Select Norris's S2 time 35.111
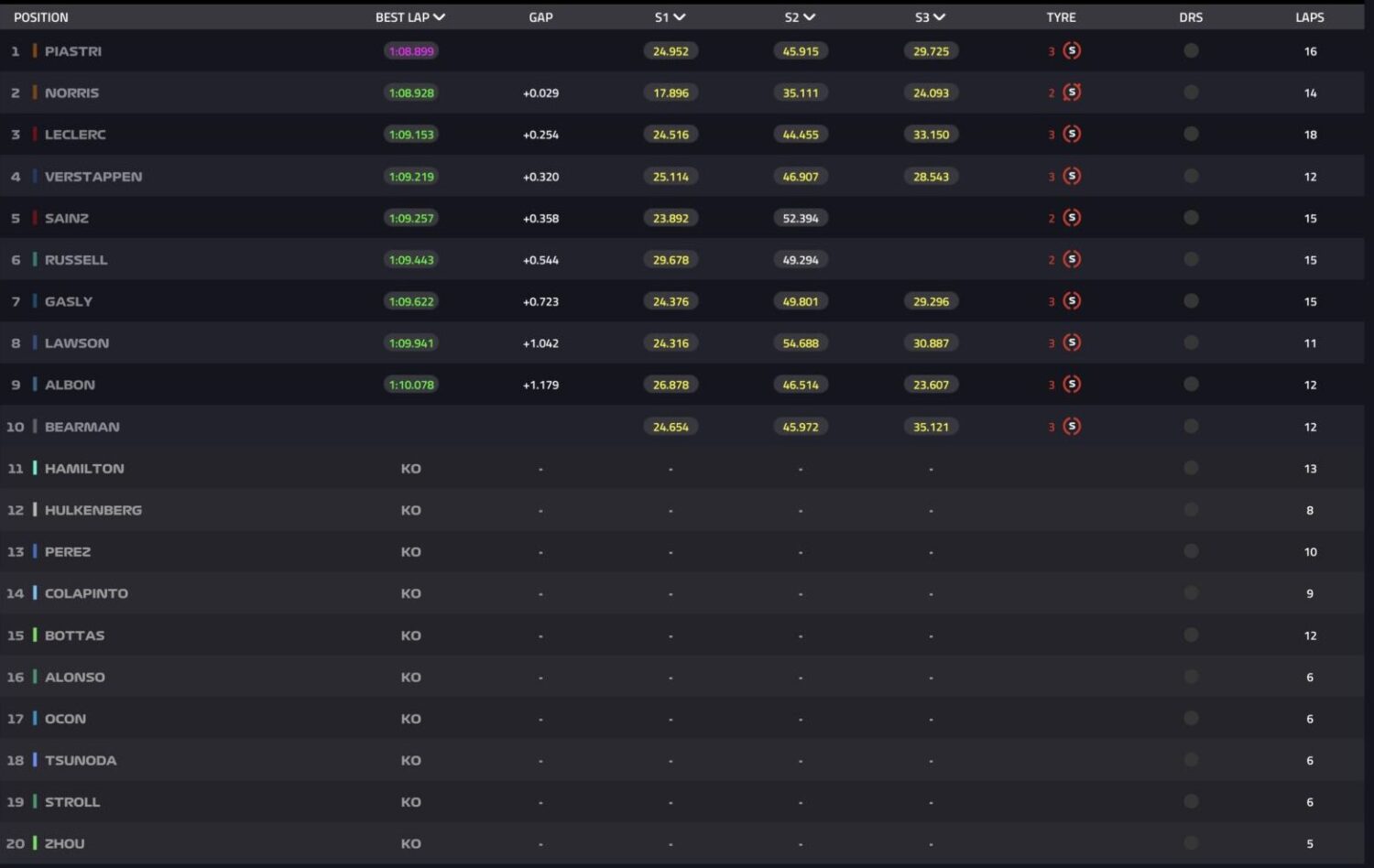The width and height of the screenshot is (1374, 868). pyautogui.click(x=801, y=92)
